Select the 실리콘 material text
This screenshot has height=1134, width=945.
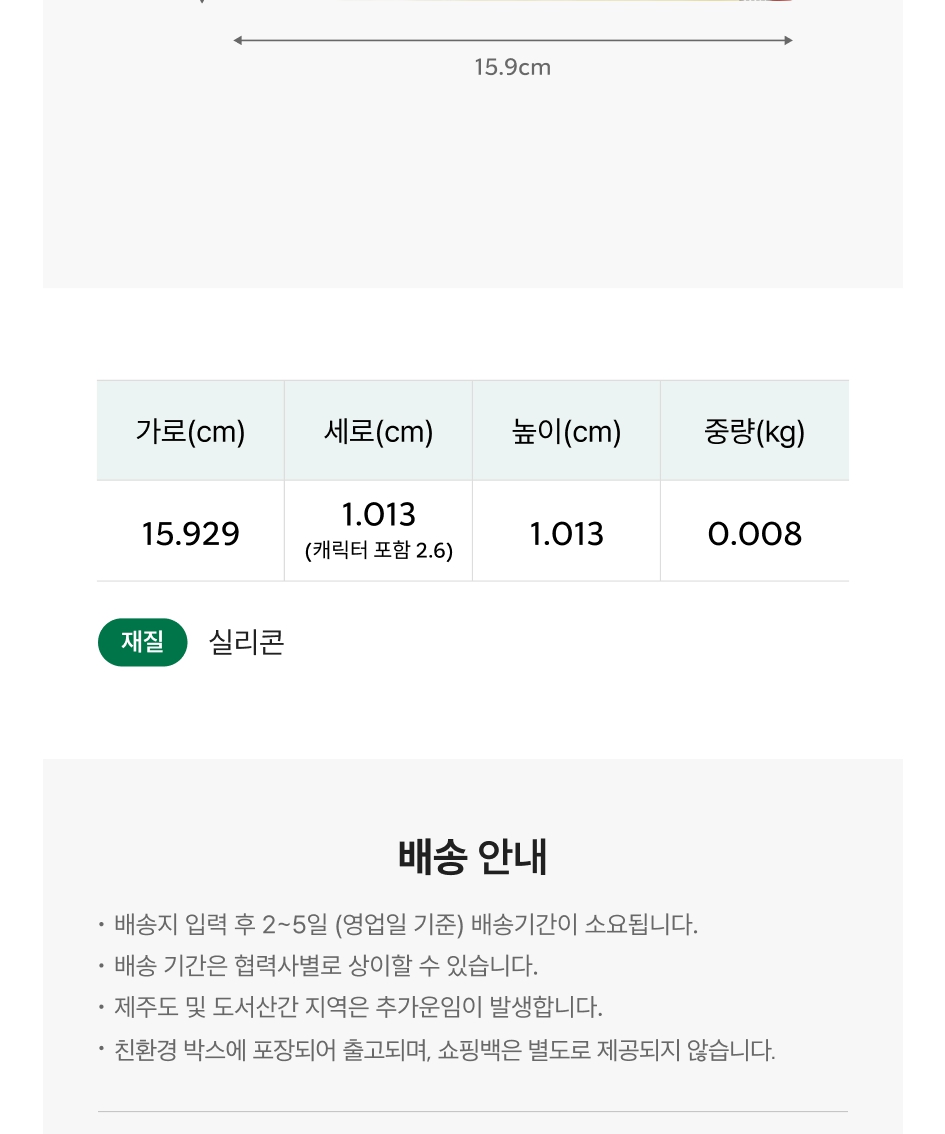click(247, 642)
